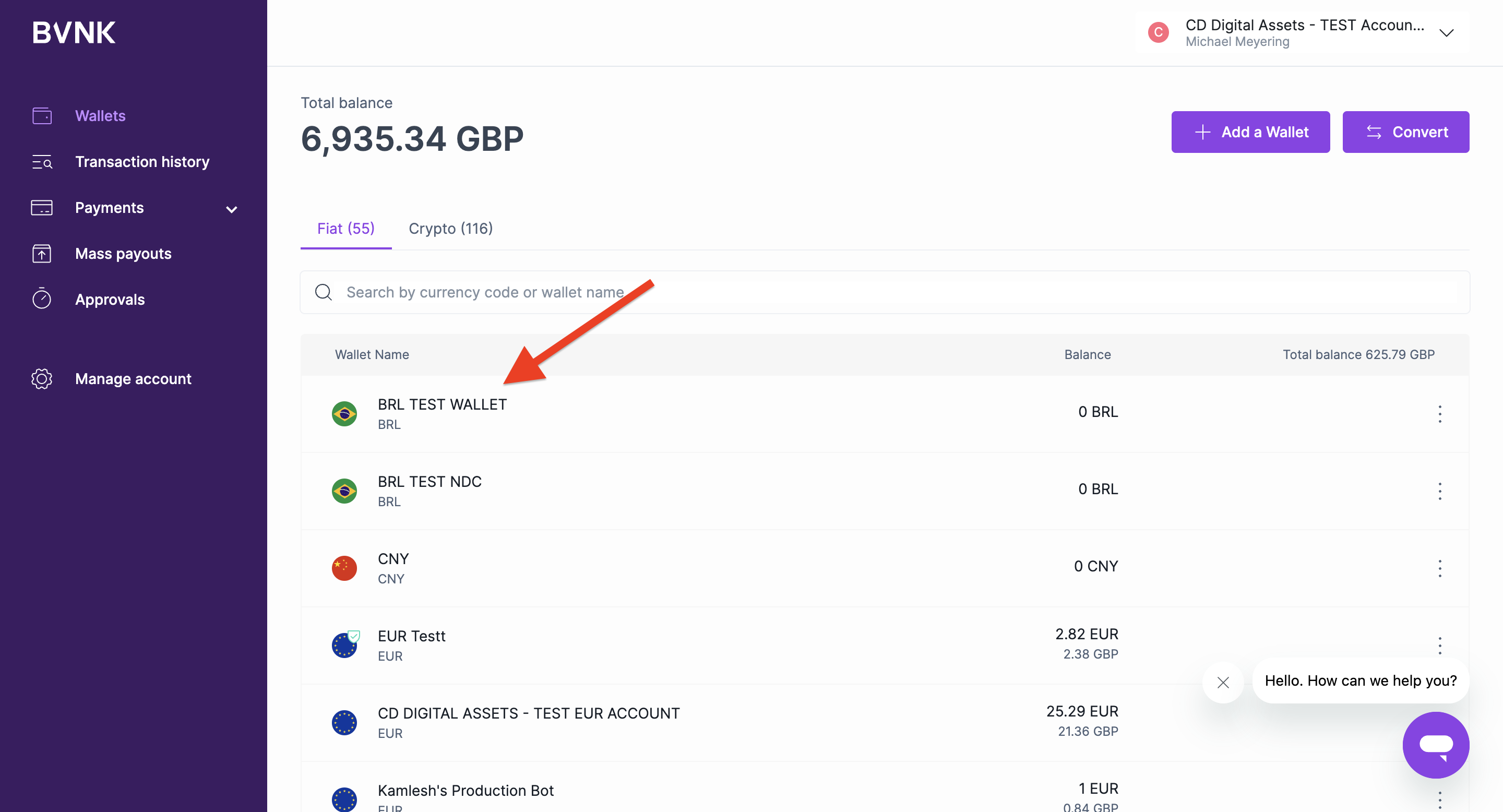Click the Transaction history search icon
The image size is (1503, 812).
click(41, 162)
